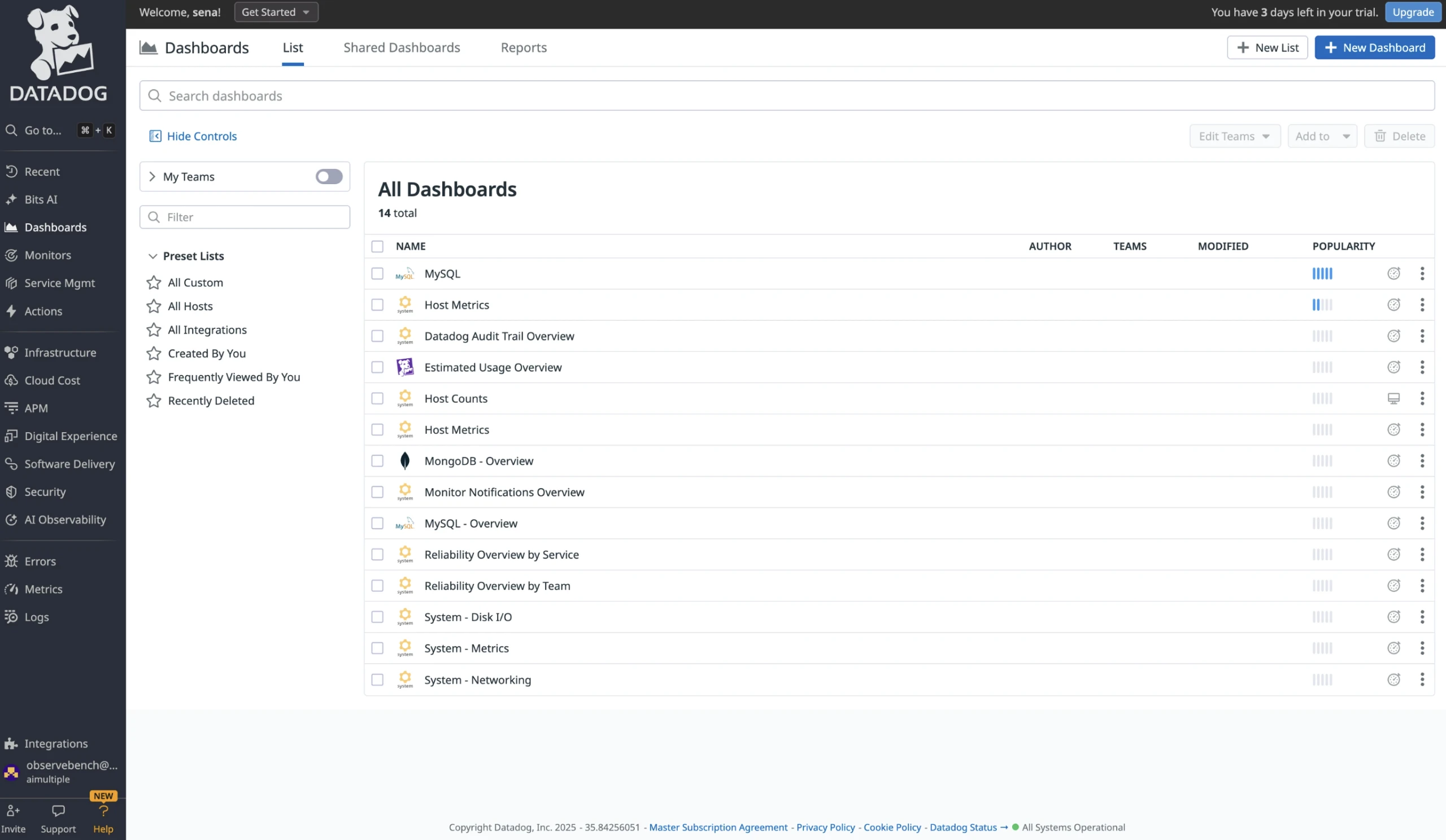Check Host Counts checkbox
This screenshot has width=1446, height=840.
coord(377,398)
